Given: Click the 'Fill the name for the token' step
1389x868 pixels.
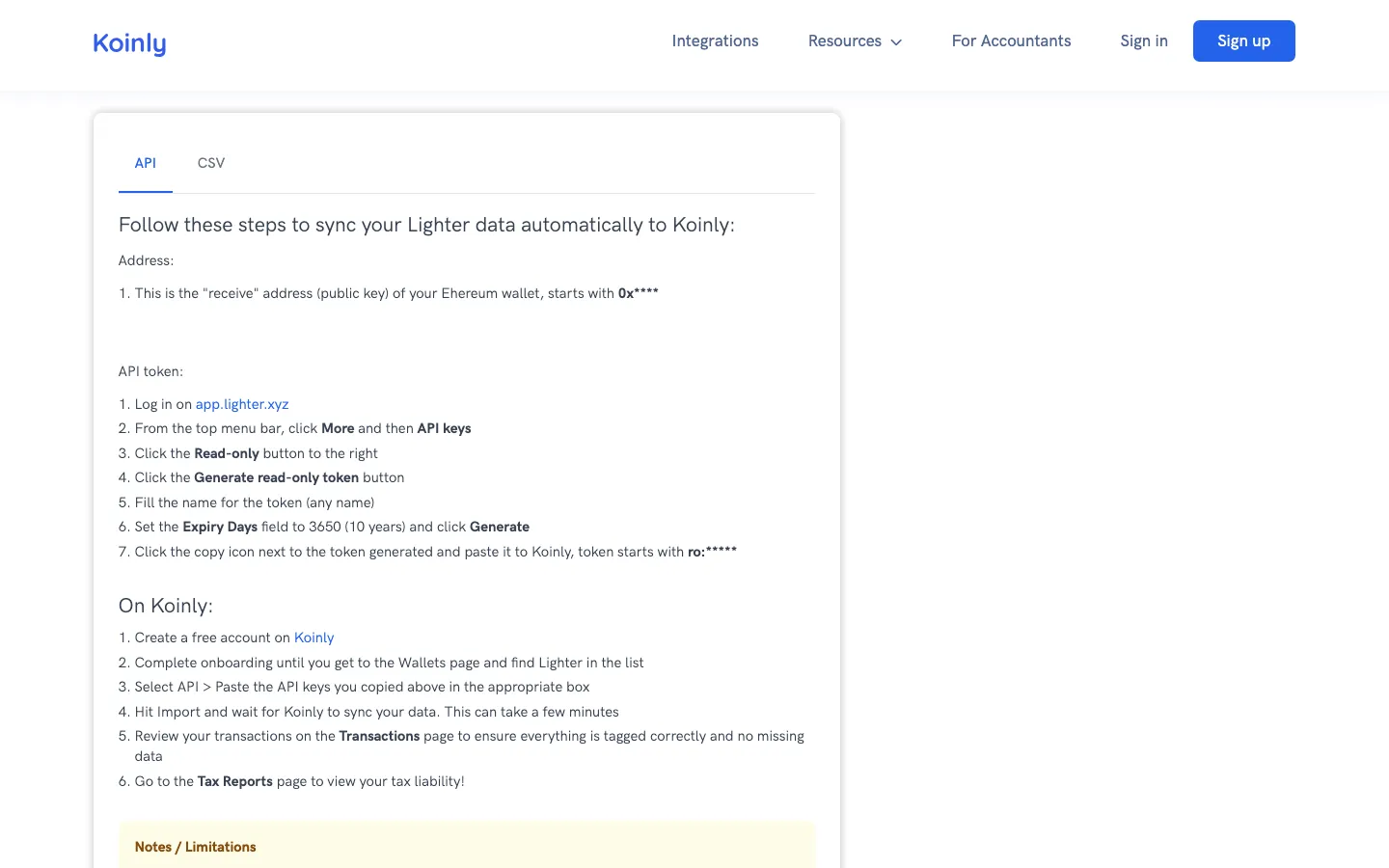Looking at the screenshot, I should click(x=255, y=502).
